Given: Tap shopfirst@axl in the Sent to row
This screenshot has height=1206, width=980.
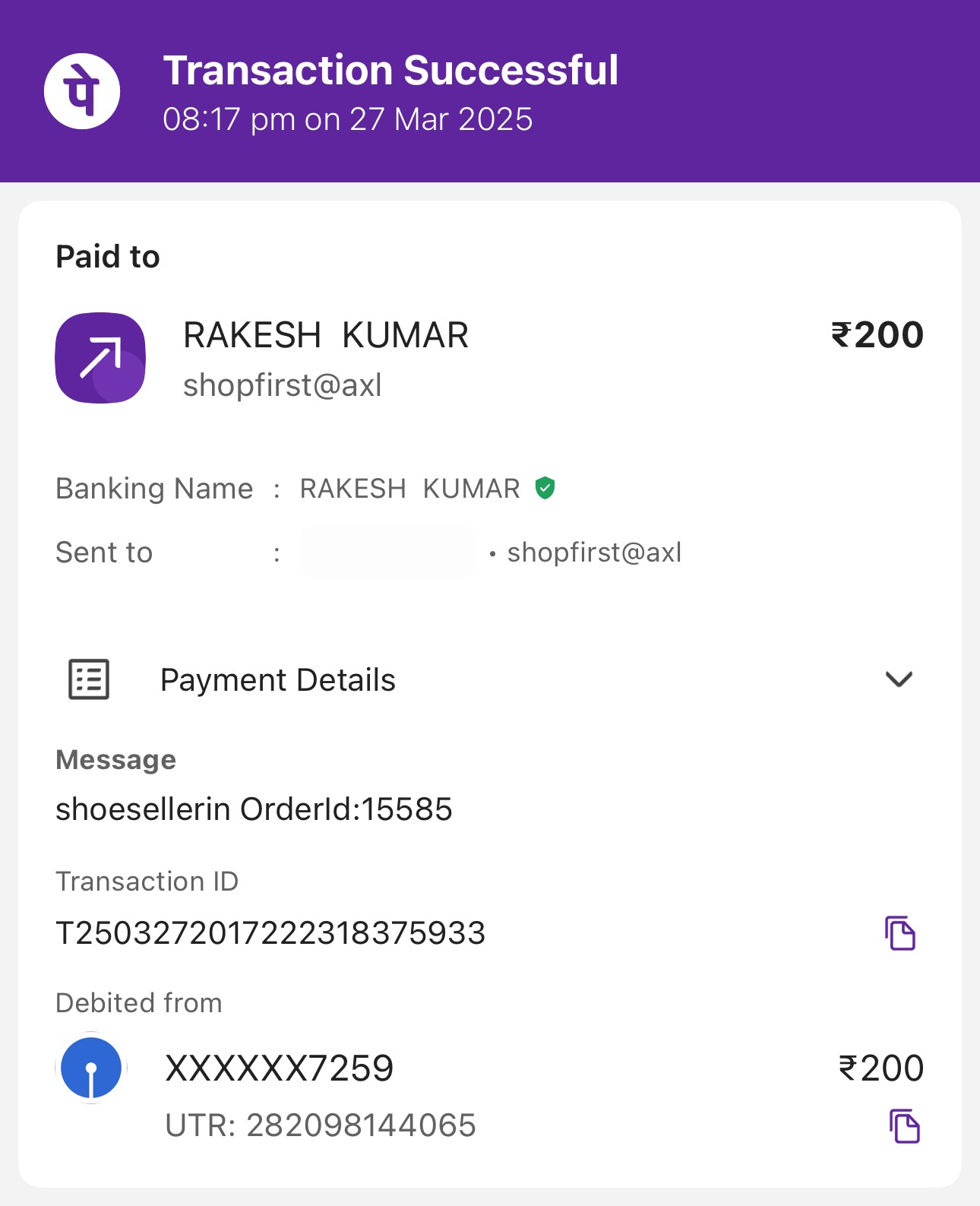Looking at the screenshot, I should point(594,552).
